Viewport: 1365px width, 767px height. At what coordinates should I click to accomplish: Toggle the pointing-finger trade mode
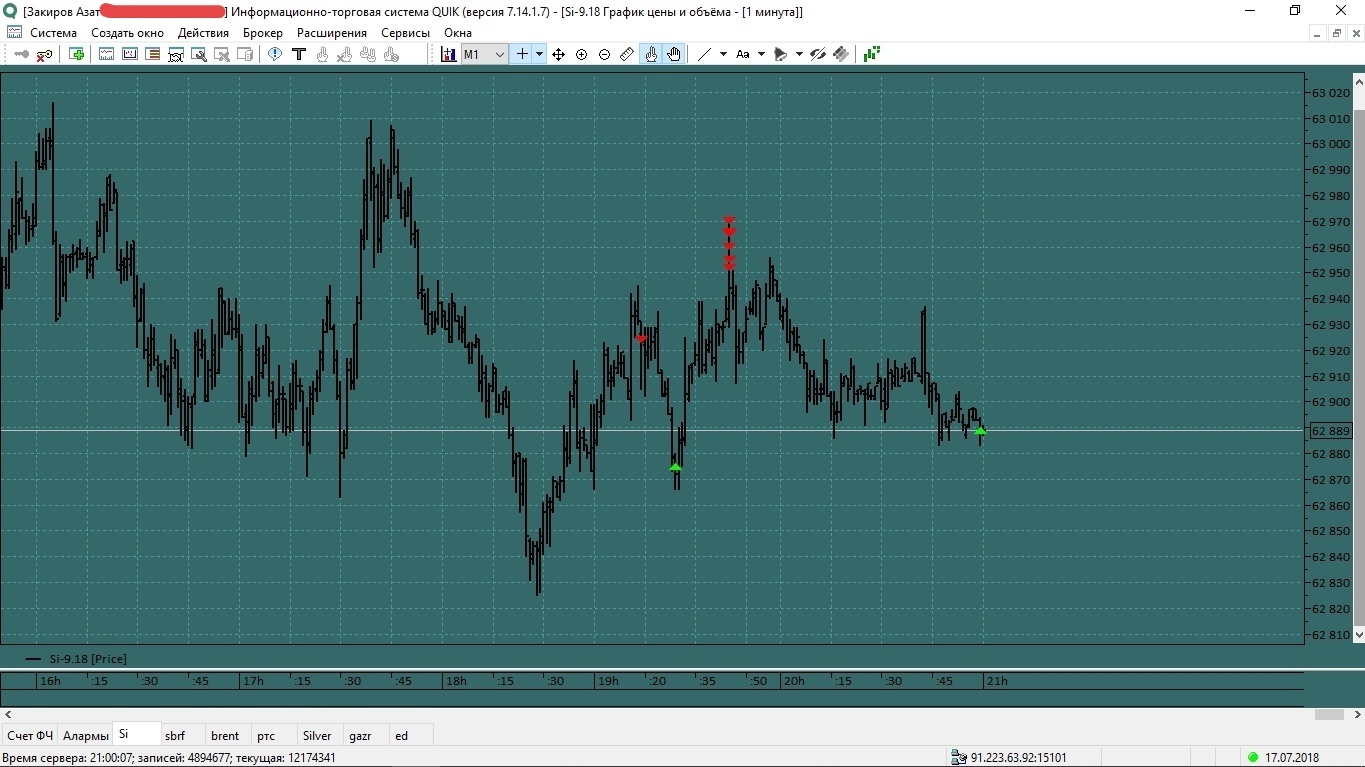[651, 54]
